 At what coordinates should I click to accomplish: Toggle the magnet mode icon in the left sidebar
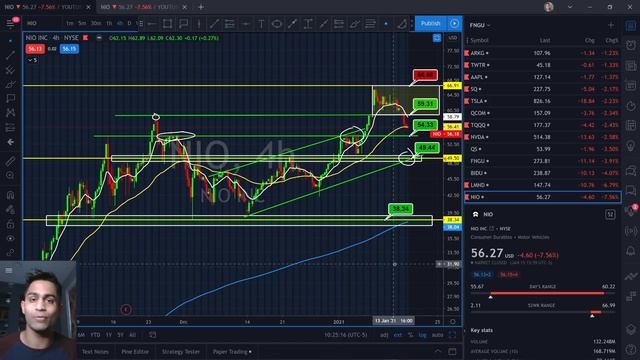(x=10, y=195)
